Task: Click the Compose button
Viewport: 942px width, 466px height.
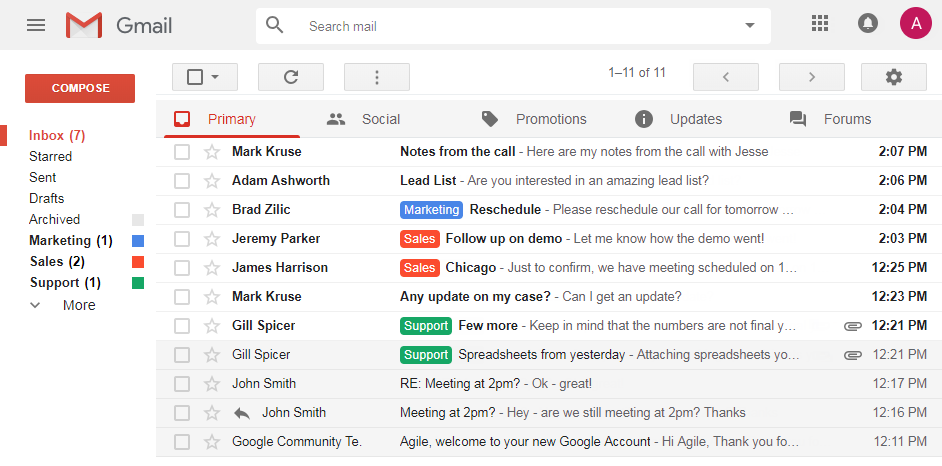Action: 80,88
